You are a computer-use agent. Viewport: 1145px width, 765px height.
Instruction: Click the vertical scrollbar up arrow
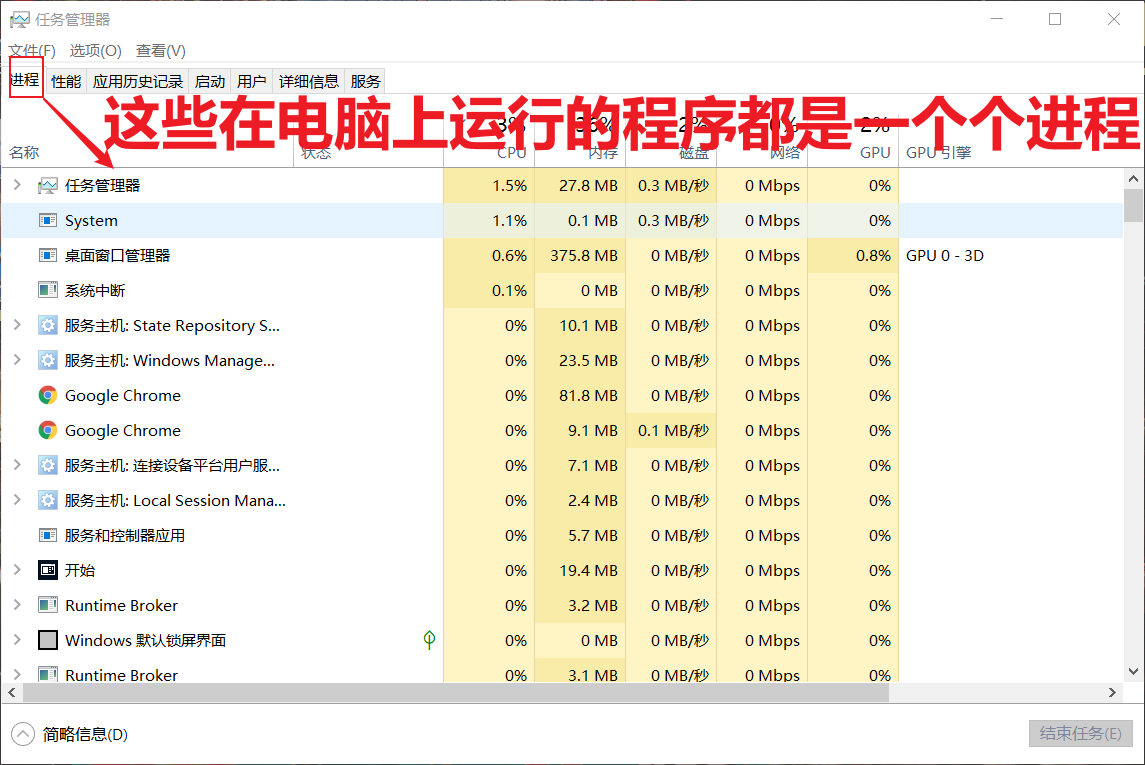point(1133,179)
